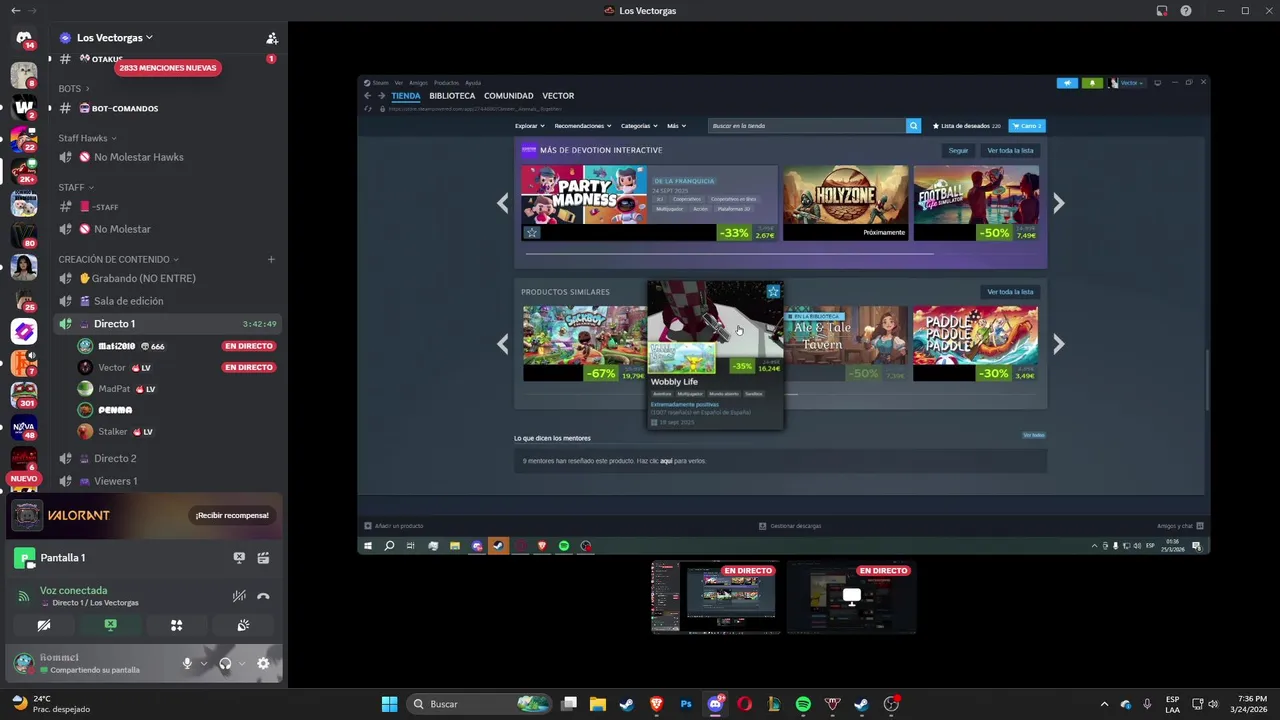Open Discord user settings gear
This screenshot has height=720, width=1280.
(x=263, y=663)
